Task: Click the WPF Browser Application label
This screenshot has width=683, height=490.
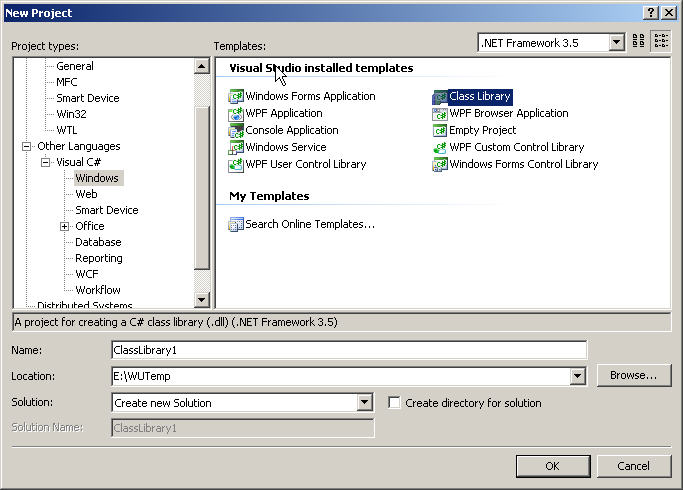Action: 509,113
